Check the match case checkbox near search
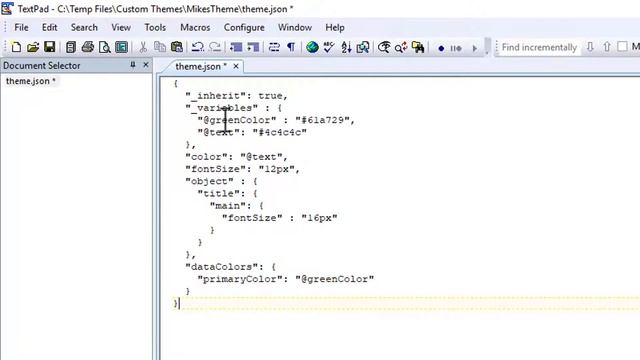Viewport: 640px width, 360px height. (622, 47)
